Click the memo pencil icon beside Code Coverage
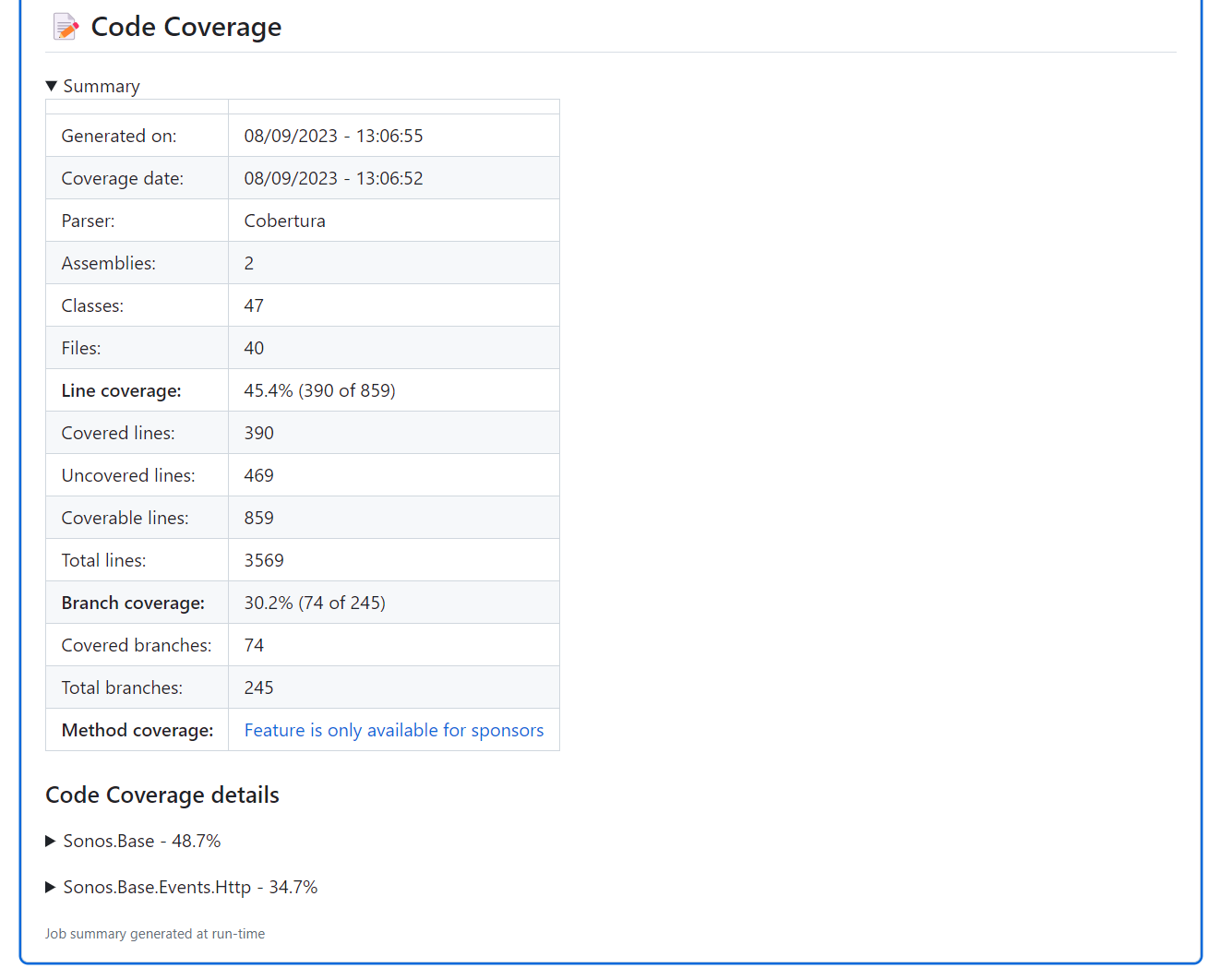The width and height of the screenshot is (1220, 980). 66,28
